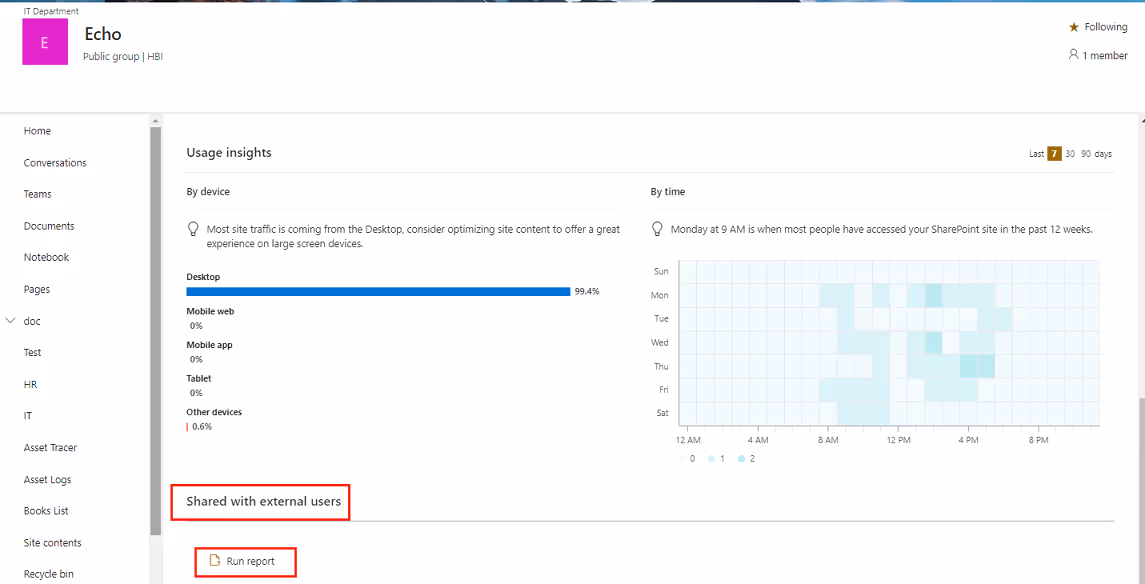
Task: Open Notebook from the left navigation
Action: tap(46, 257)
